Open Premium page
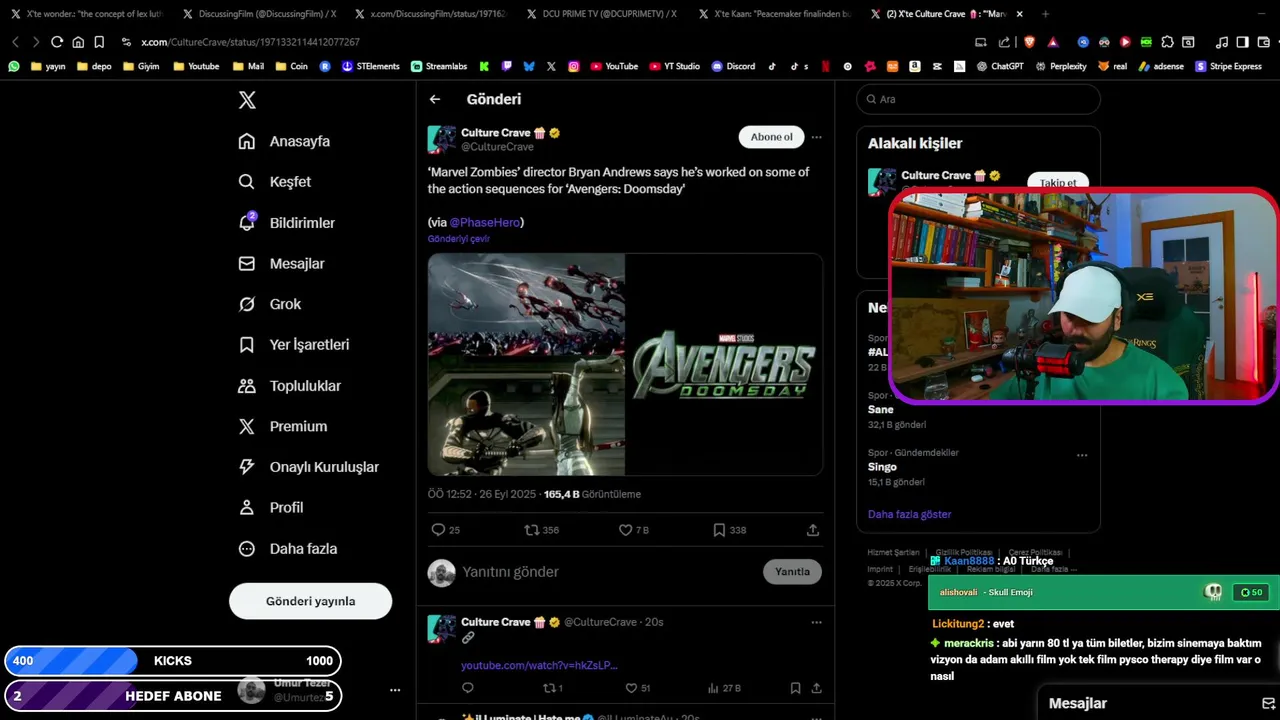 (282, 426)
